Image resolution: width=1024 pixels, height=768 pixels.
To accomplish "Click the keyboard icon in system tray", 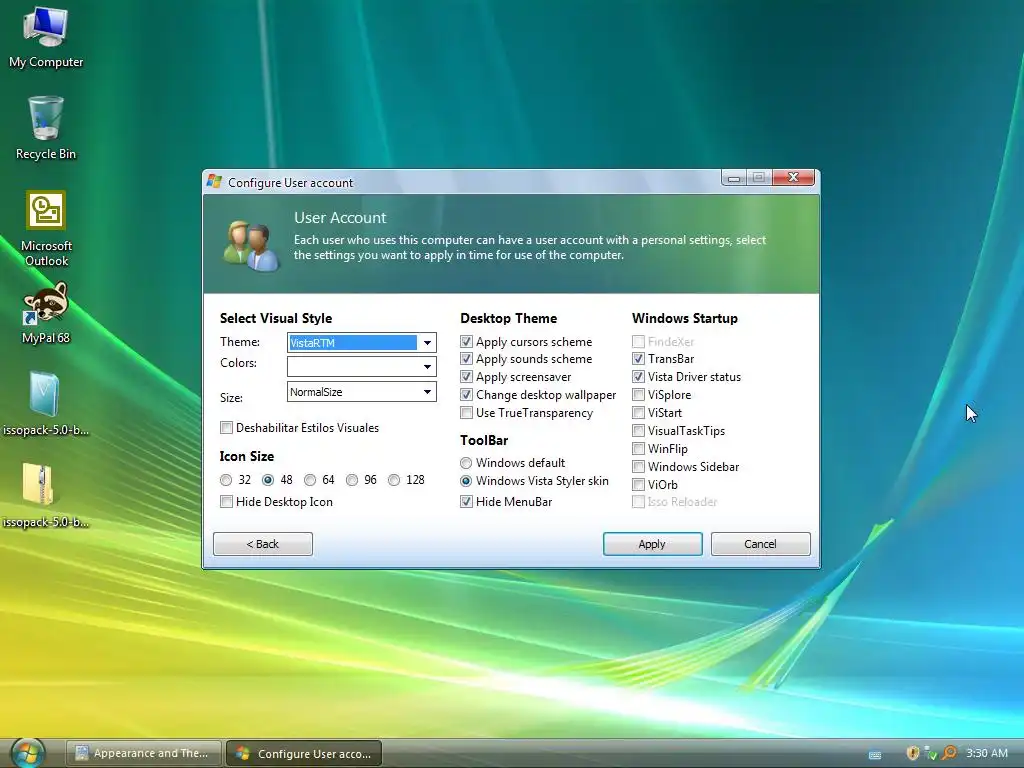I will [x=875, y=755].
